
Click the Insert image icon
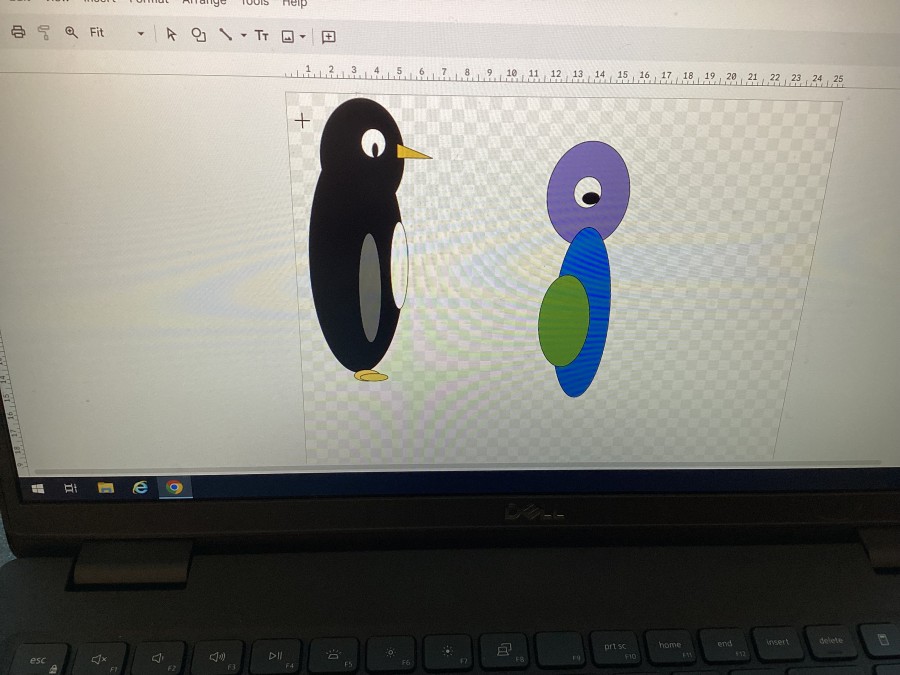(x=288, y=37)
